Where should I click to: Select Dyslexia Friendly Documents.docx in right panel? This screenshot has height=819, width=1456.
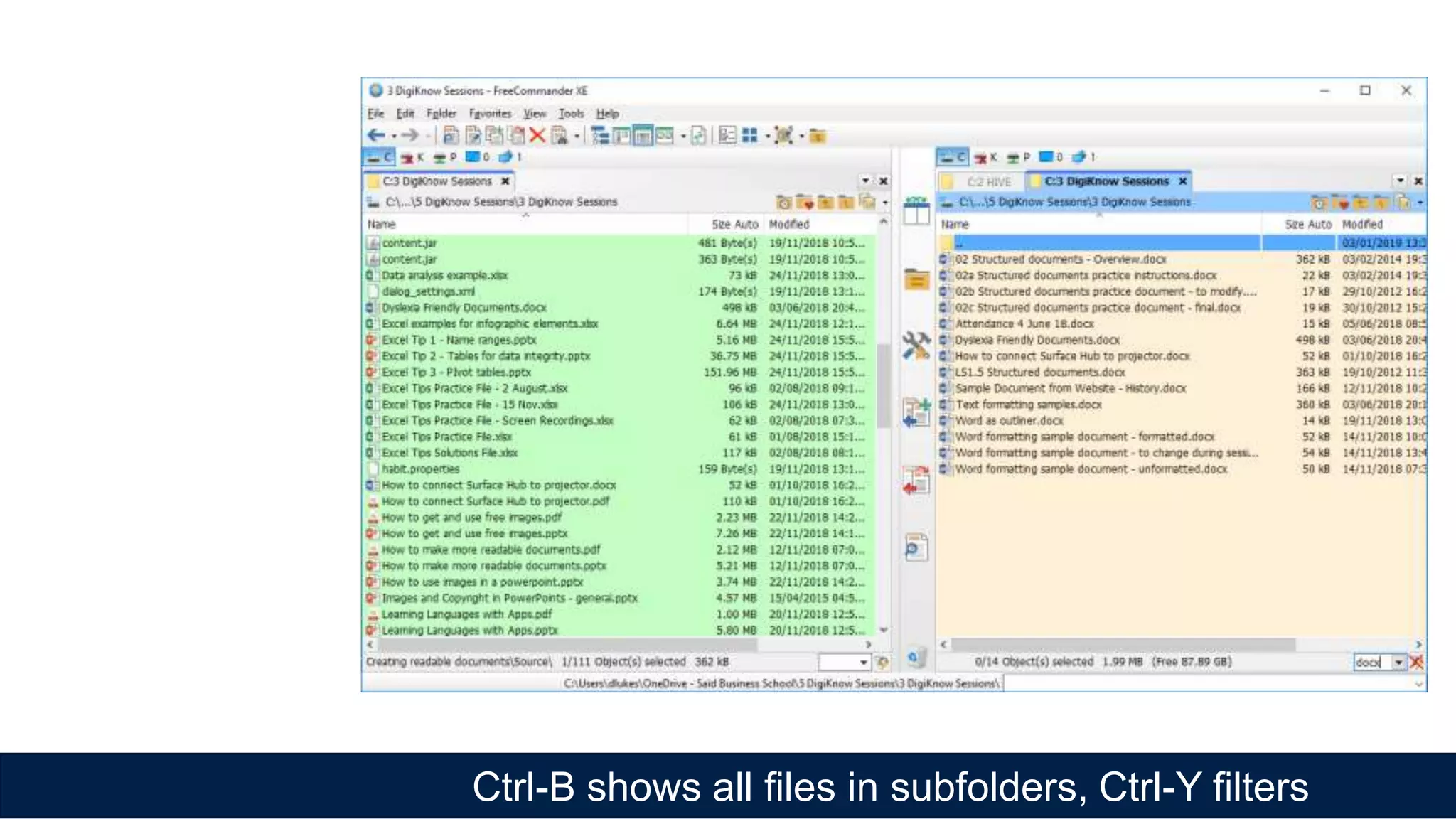point(1037,340)
